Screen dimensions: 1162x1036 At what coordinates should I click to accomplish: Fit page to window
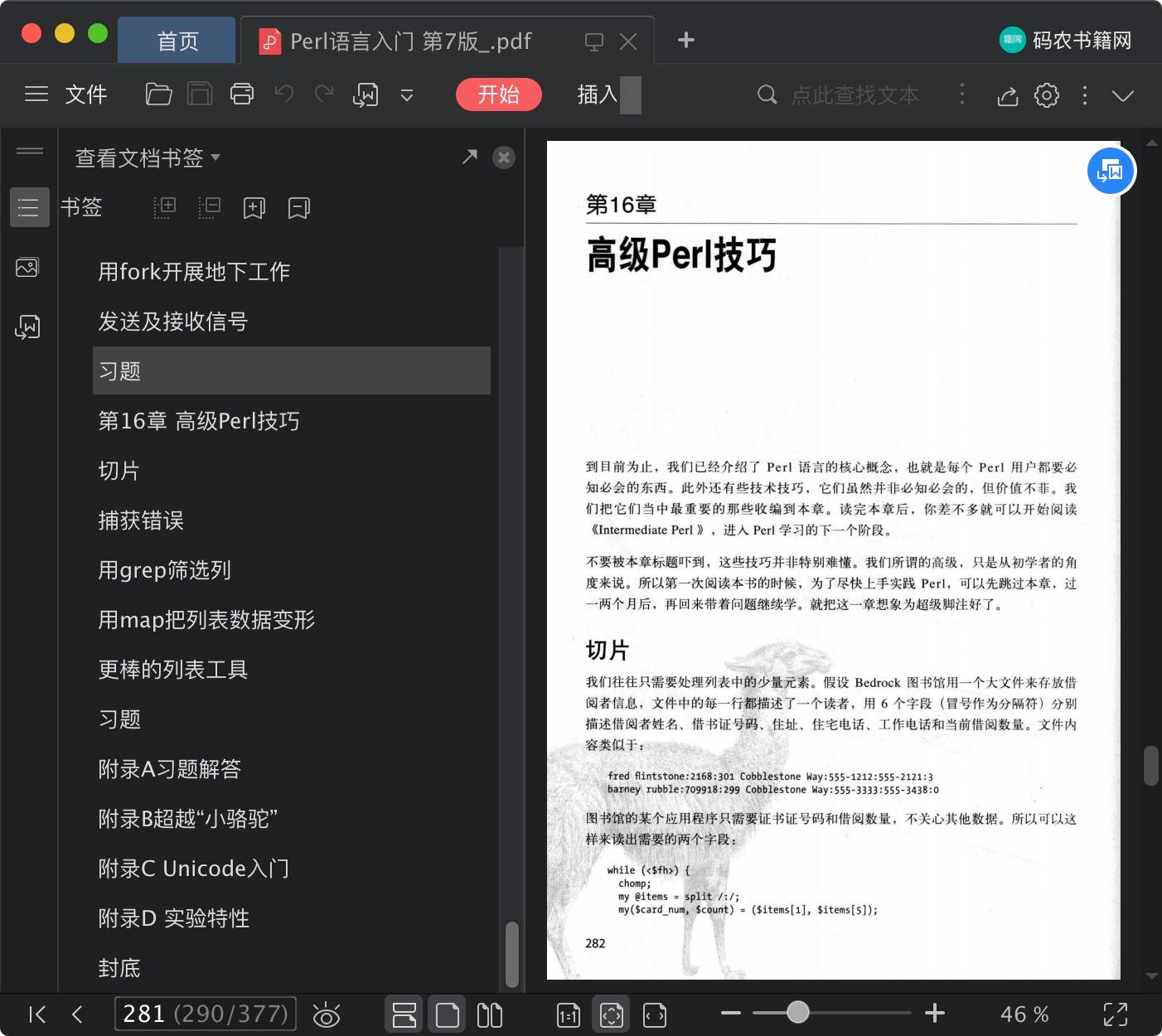(x=612, y=1014)
